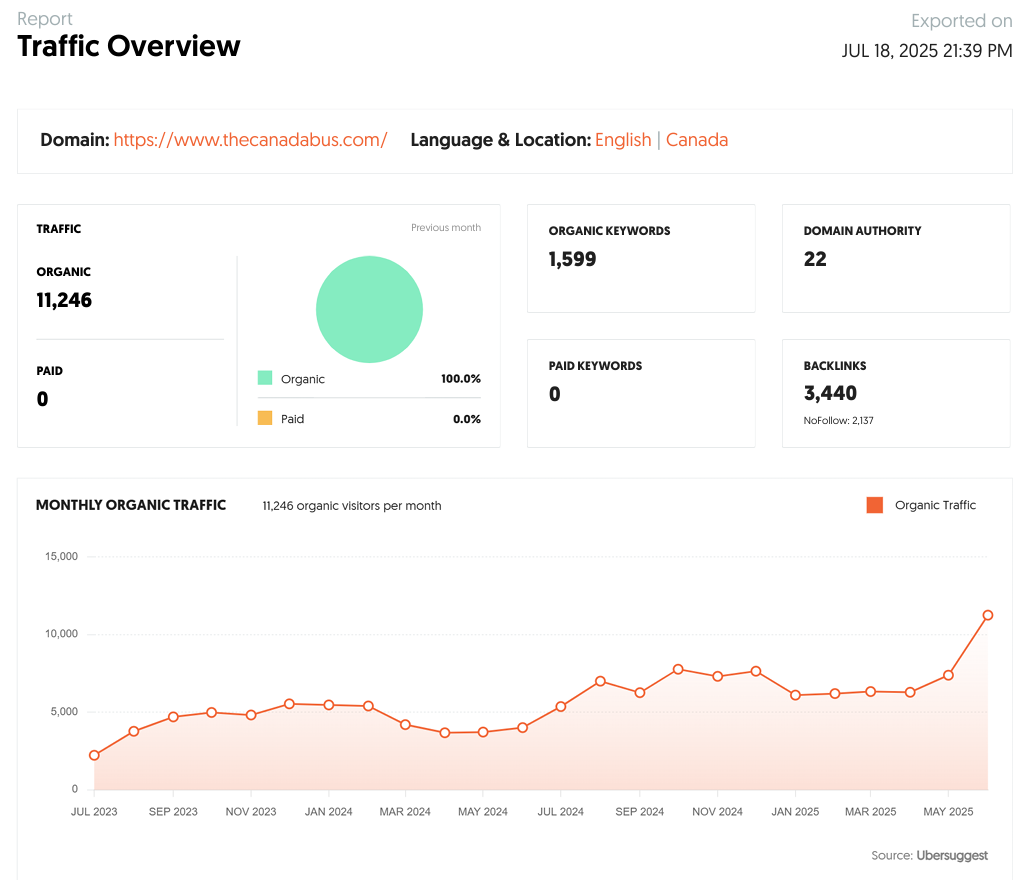This screenshot has height=886, width=1036.
Task: Click the yellow Paid legend swatch
Action: [x=265, y=418]
